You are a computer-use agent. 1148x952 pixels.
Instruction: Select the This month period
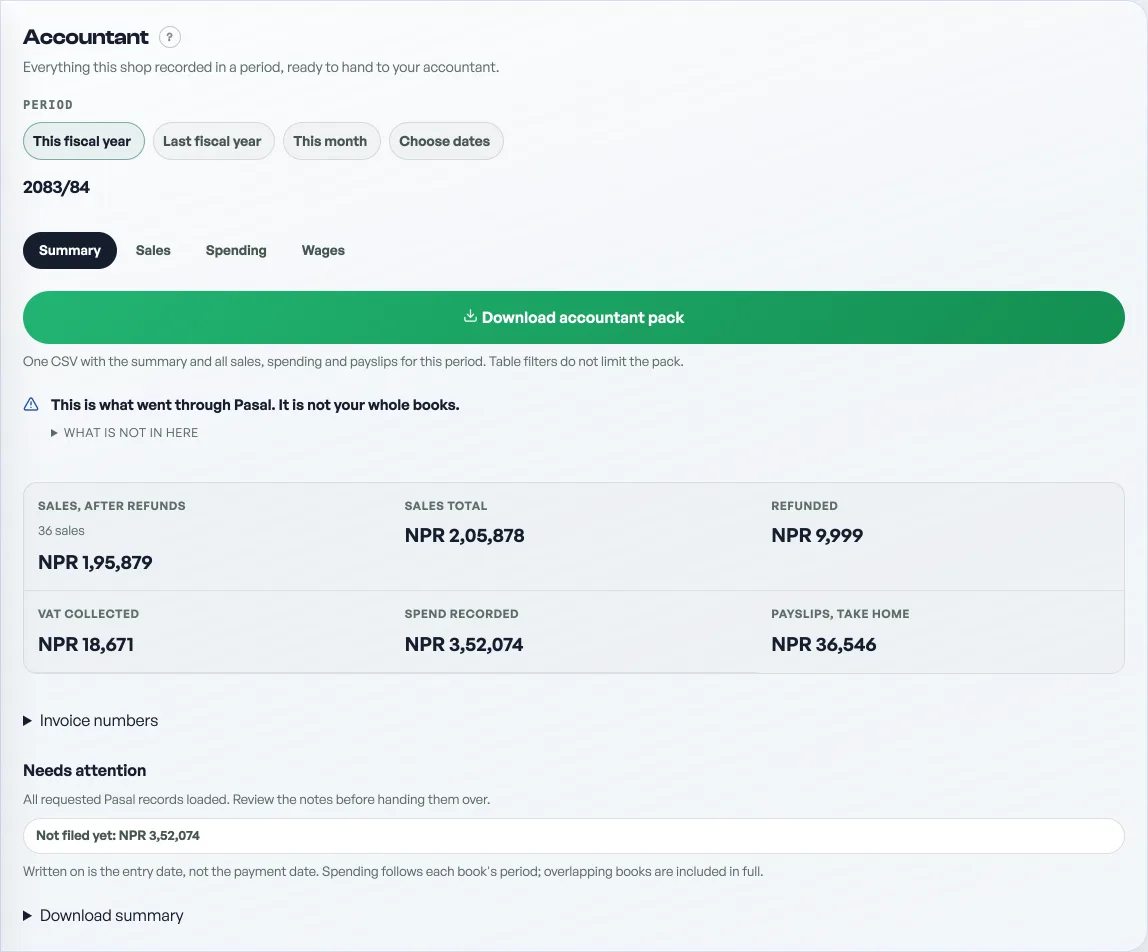[331, 141]
